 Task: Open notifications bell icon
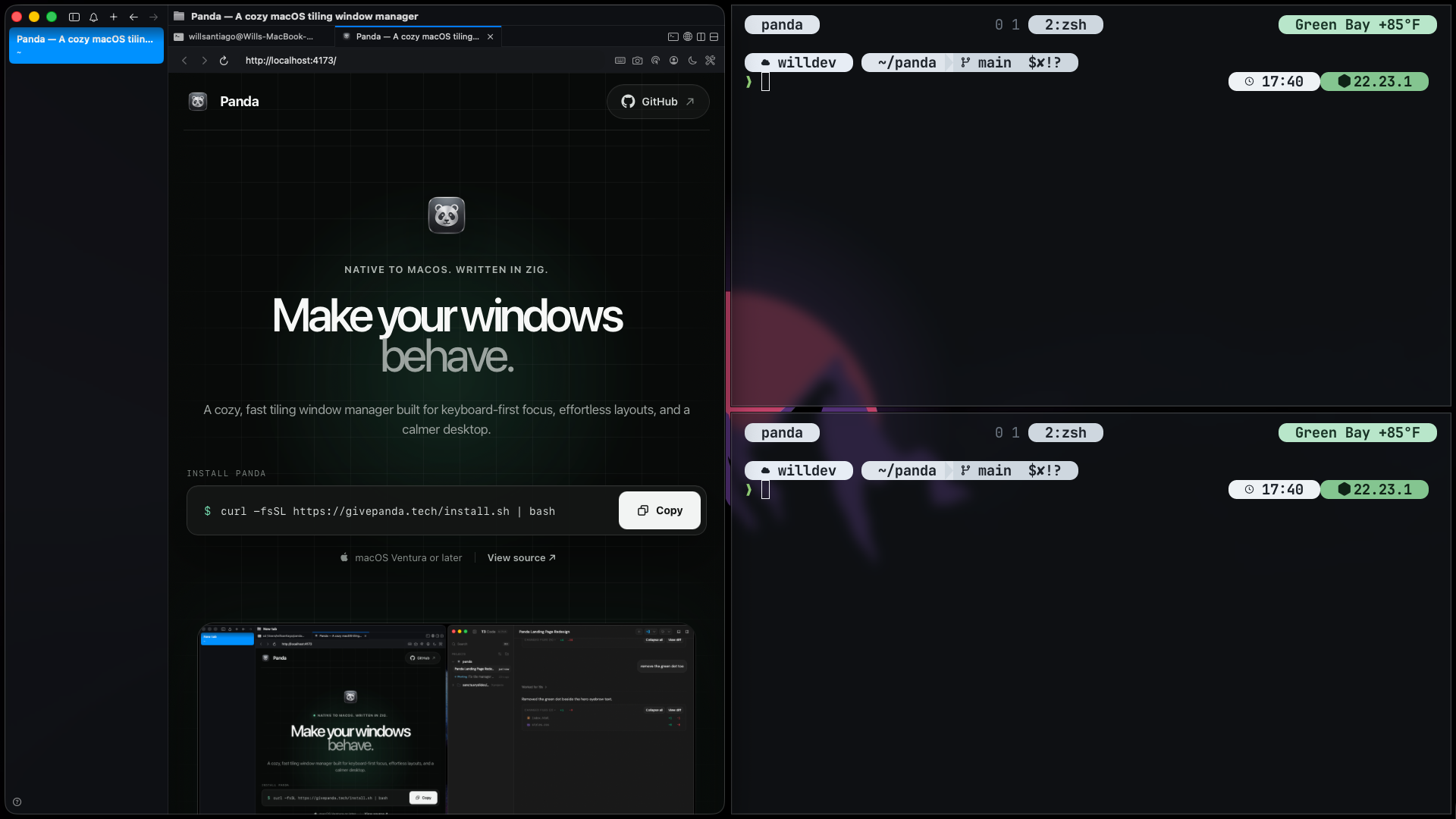[x=94, y=17]
